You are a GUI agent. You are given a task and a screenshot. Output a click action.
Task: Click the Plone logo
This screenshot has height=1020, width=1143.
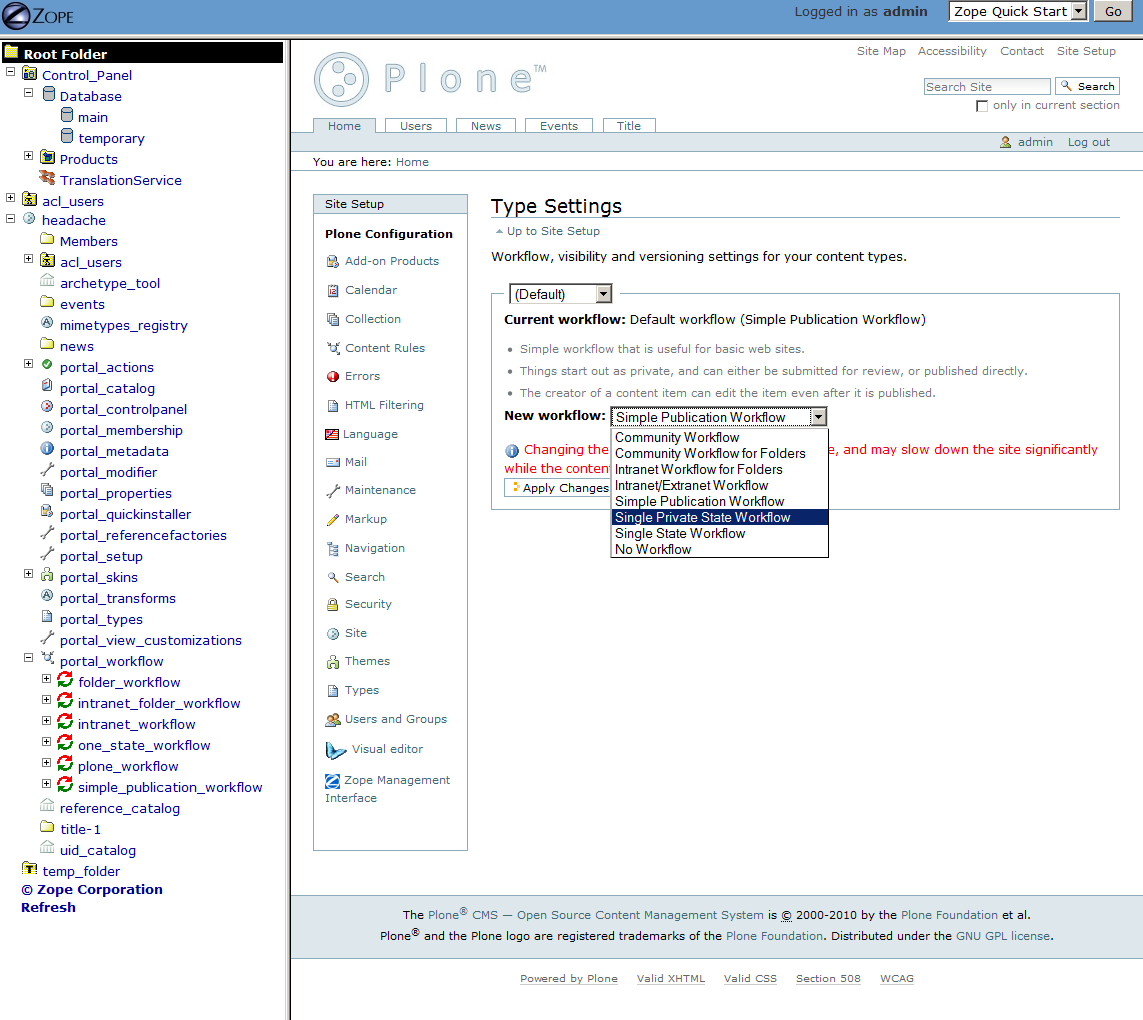click(430, 79)
